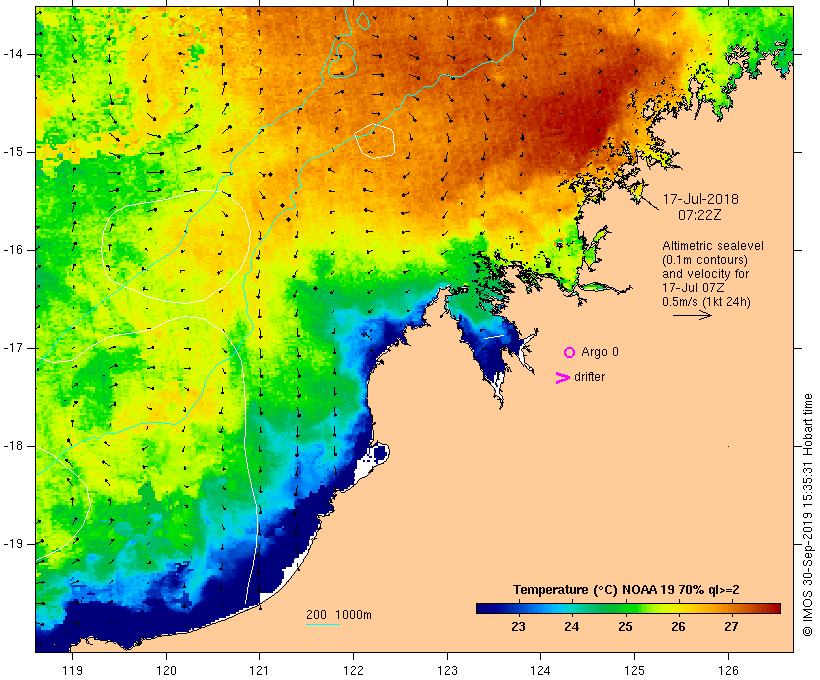The image size is (820, 680).
Task: Click the '0.5m/s (1kt 24h)' text
Action: [706, 302]
